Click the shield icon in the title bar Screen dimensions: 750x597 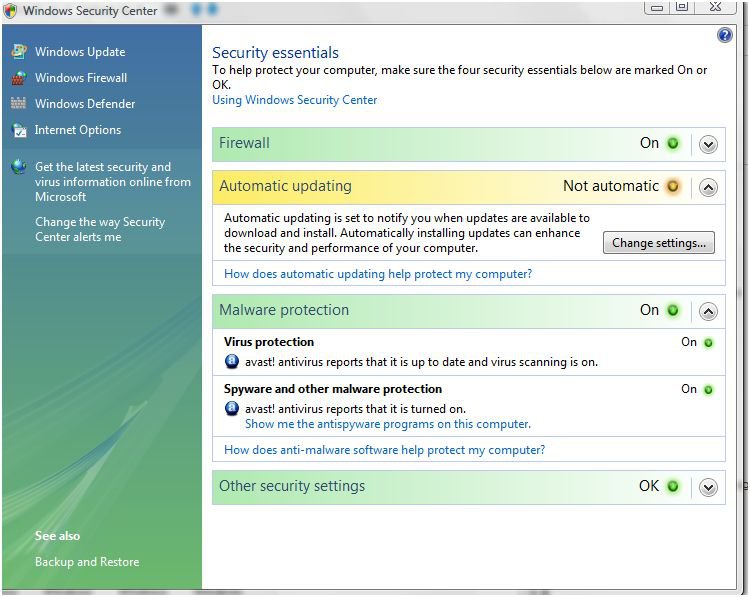click(10, 11)
